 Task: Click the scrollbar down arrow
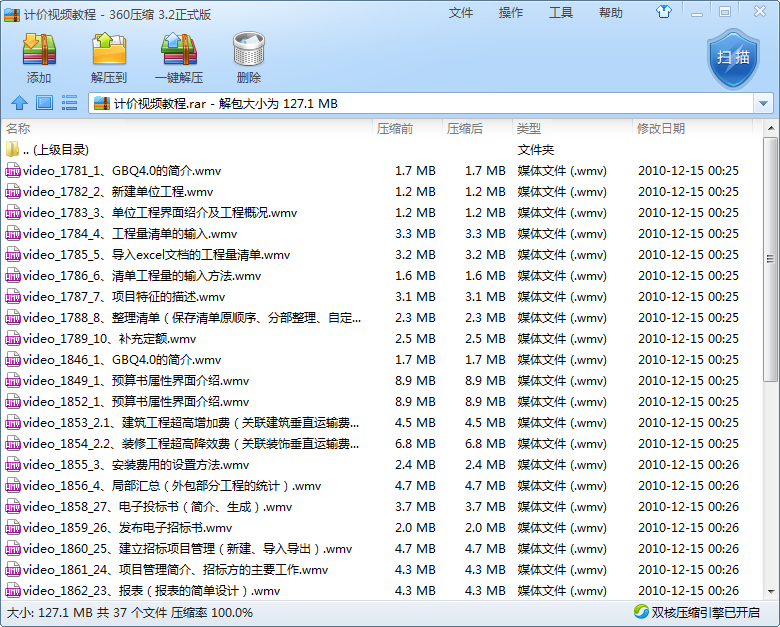click(x=771, y=592)
